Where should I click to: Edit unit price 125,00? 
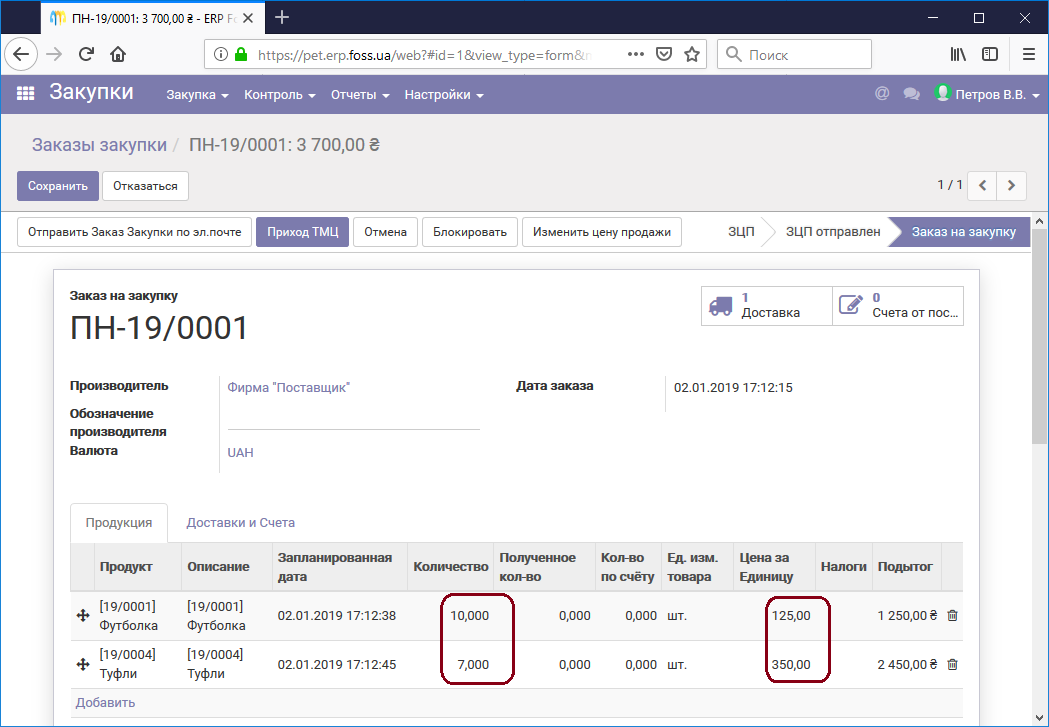click(x=791, y=615)
